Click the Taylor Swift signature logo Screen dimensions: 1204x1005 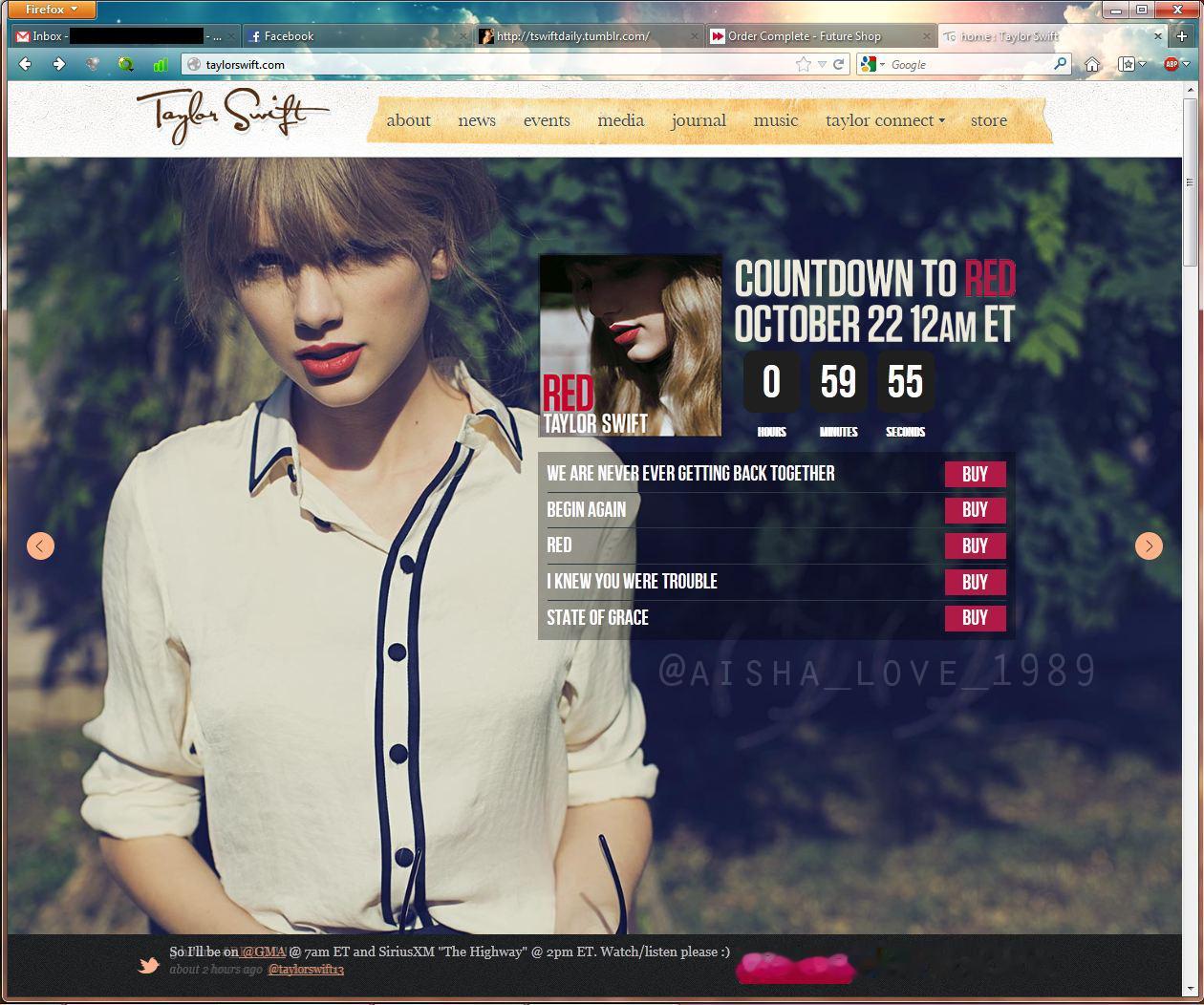click(233, 116)
